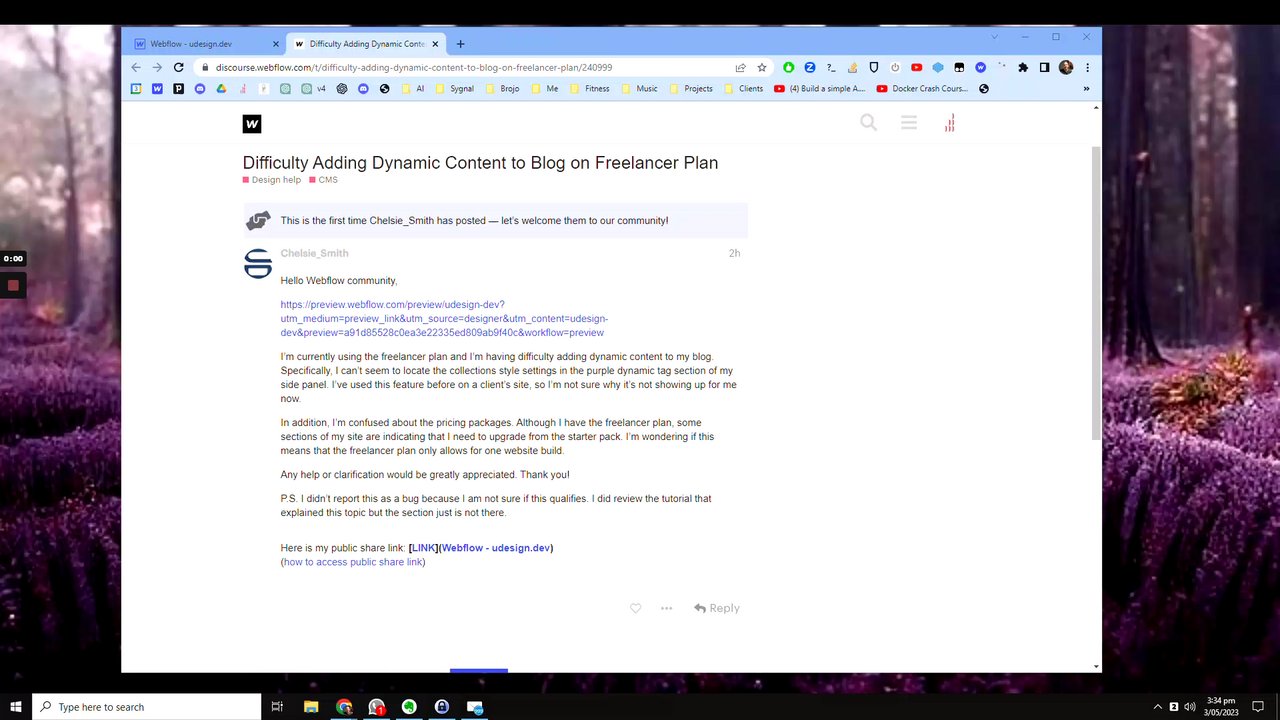Close the Webflow - udesign.dev tab
Image resolution: width=1280 pixels, height=720 pixels.
[276, 44]
